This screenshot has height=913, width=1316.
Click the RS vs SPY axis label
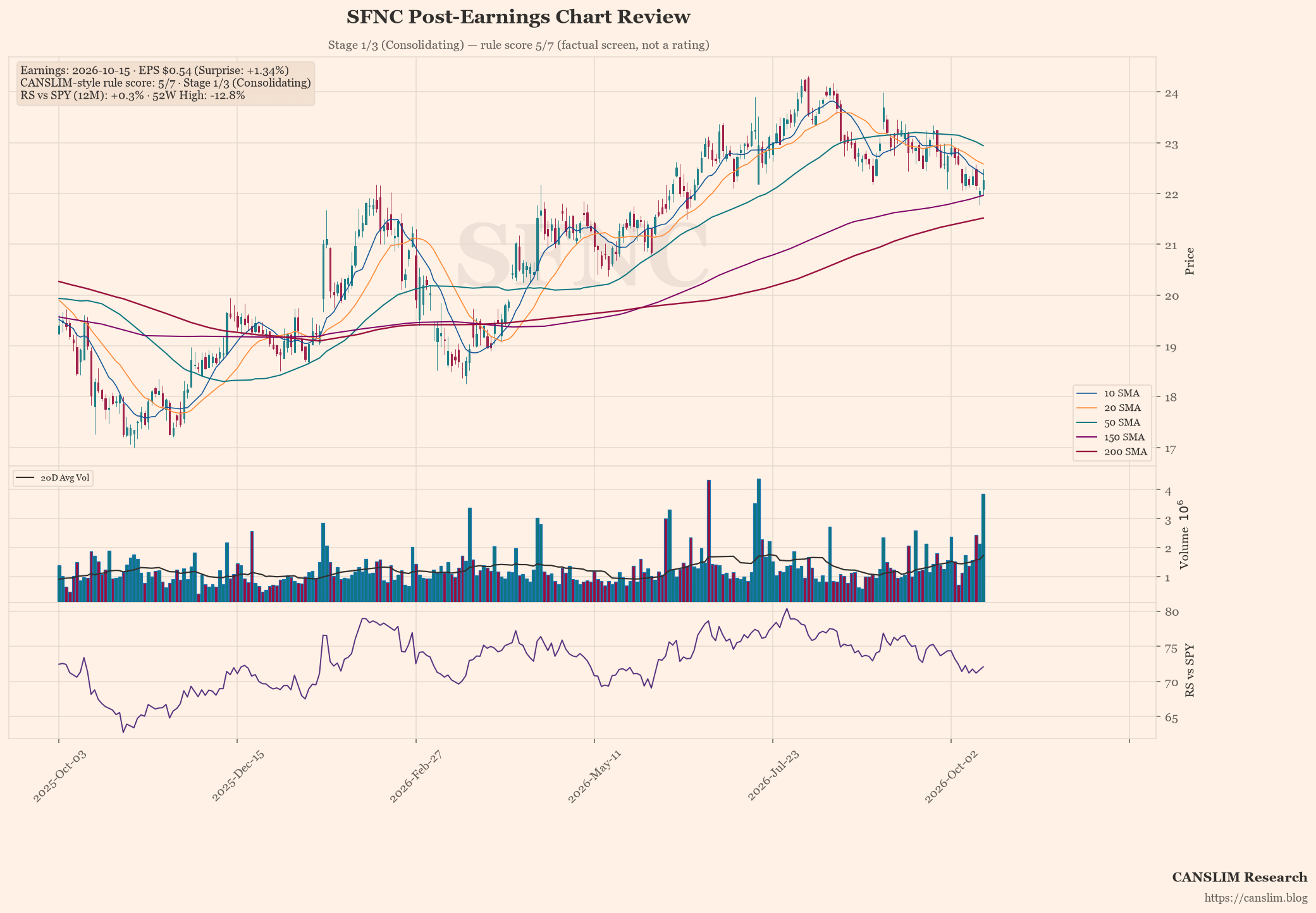tap(1190, 671)
